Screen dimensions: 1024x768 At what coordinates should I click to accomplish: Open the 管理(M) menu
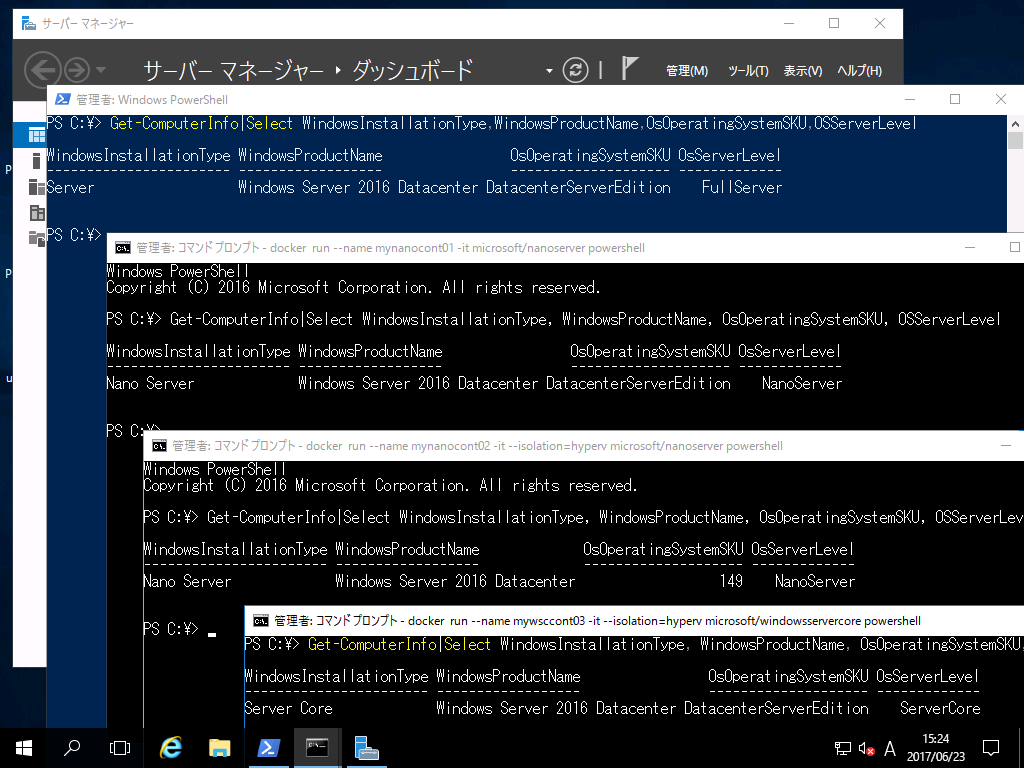688,70
